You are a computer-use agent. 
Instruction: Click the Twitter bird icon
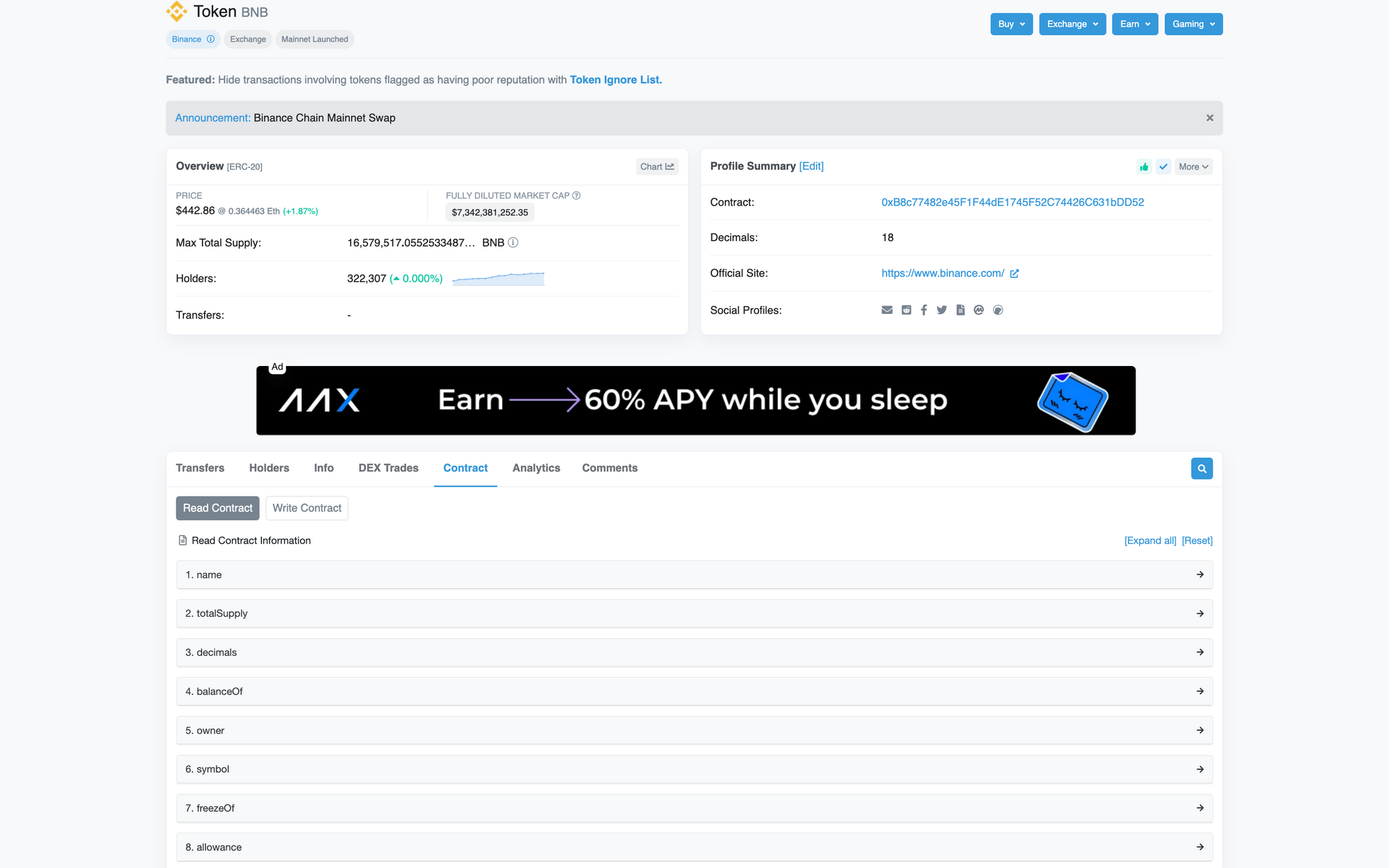(942, 310)
